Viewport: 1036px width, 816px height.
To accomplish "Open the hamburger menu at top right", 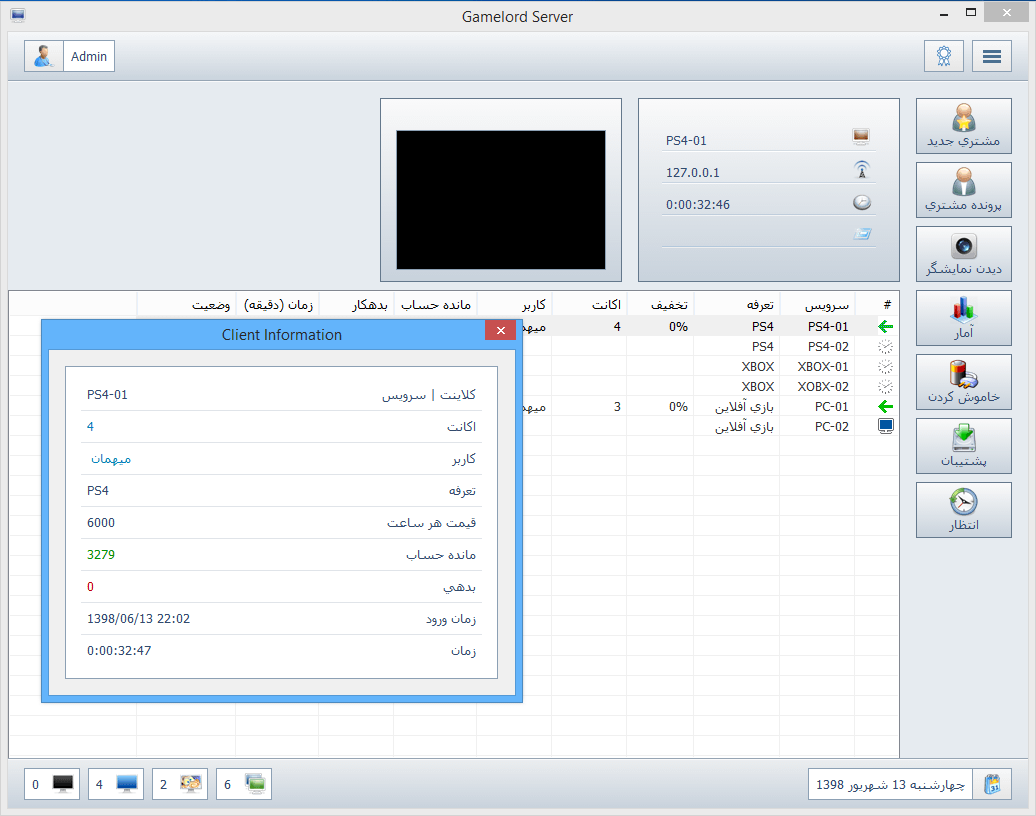I will 992,56.
